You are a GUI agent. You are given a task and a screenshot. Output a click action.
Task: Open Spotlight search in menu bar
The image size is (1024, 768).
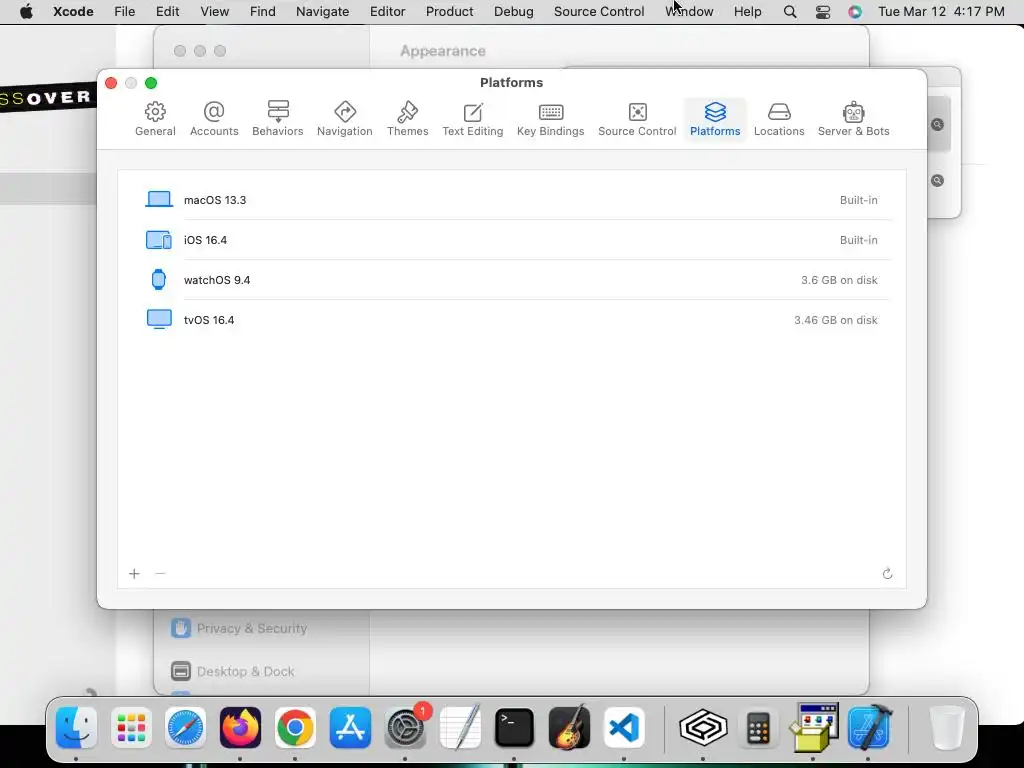(x=790, y=12)
